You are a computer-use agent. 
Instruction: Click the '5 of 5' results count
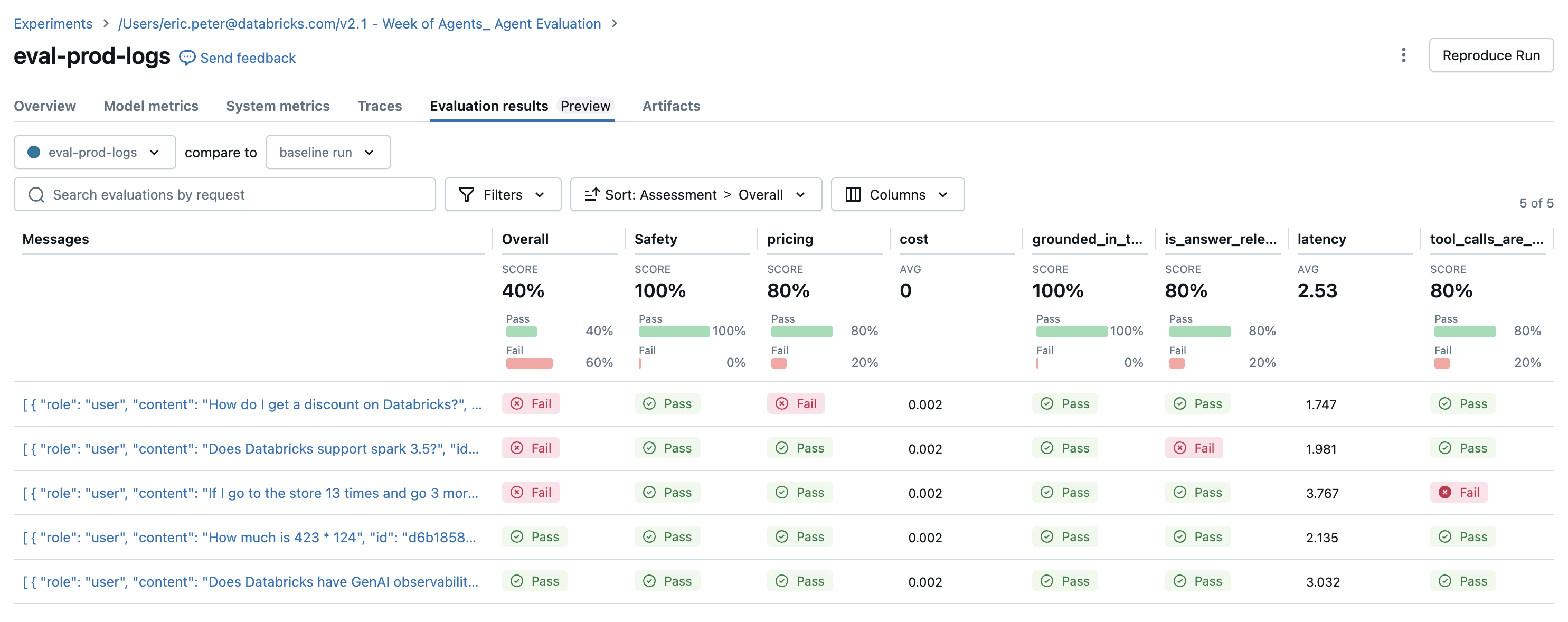coord(1536,203)
